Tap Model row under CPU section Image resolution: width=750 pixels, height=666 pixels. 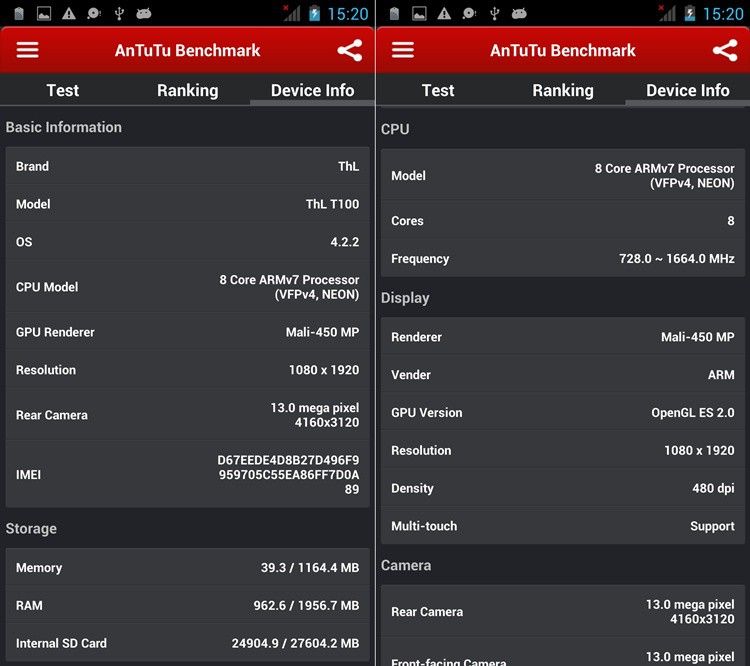point(563,176)
